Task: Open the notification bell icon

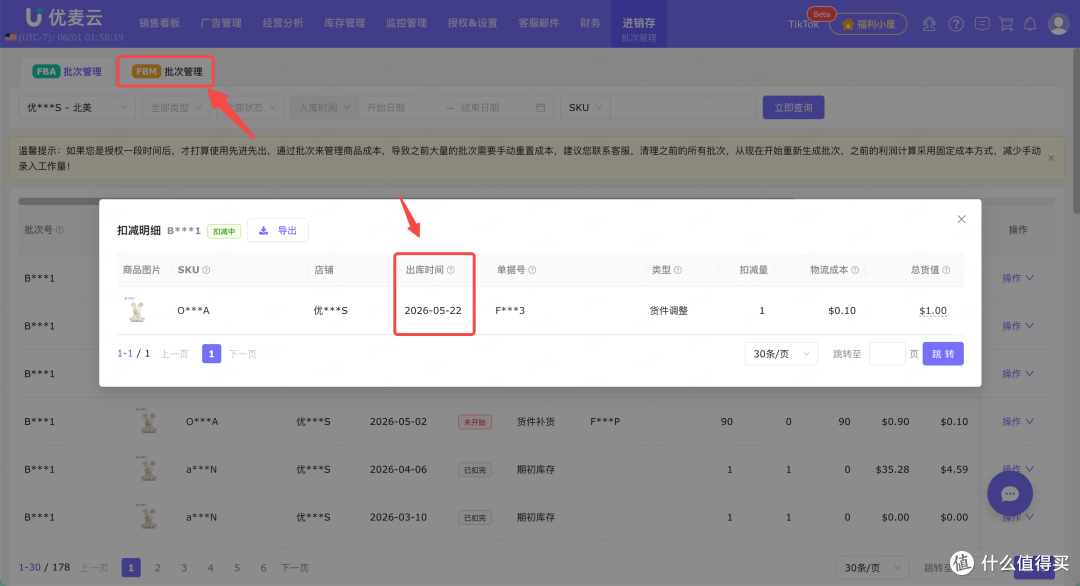Action: tap(1030, 25)
